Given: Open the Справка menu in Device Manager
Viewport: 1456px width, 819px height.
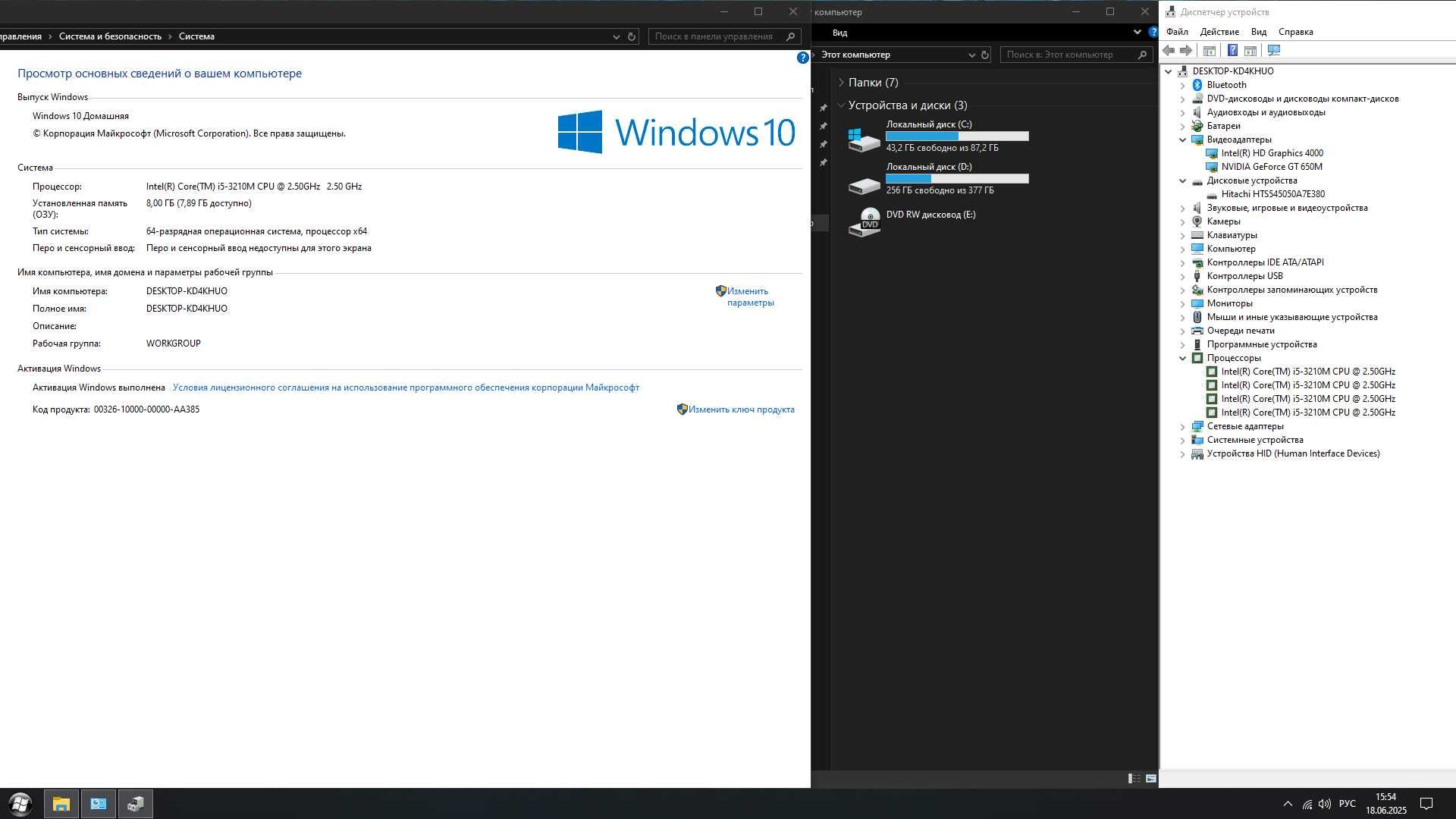Looking at the screenshot, I should [1295, 32].
